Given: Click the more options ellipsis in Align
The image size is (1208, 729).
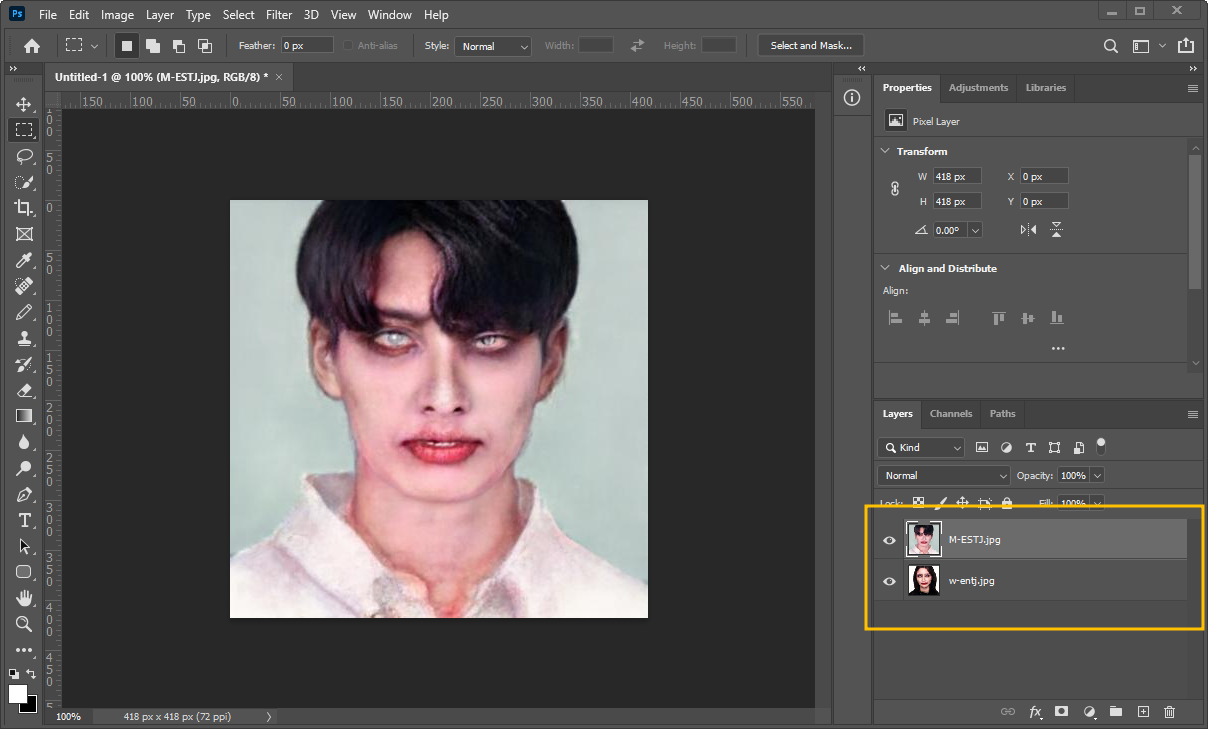Looking at the screenshot, I should (x=1058, y=349).
